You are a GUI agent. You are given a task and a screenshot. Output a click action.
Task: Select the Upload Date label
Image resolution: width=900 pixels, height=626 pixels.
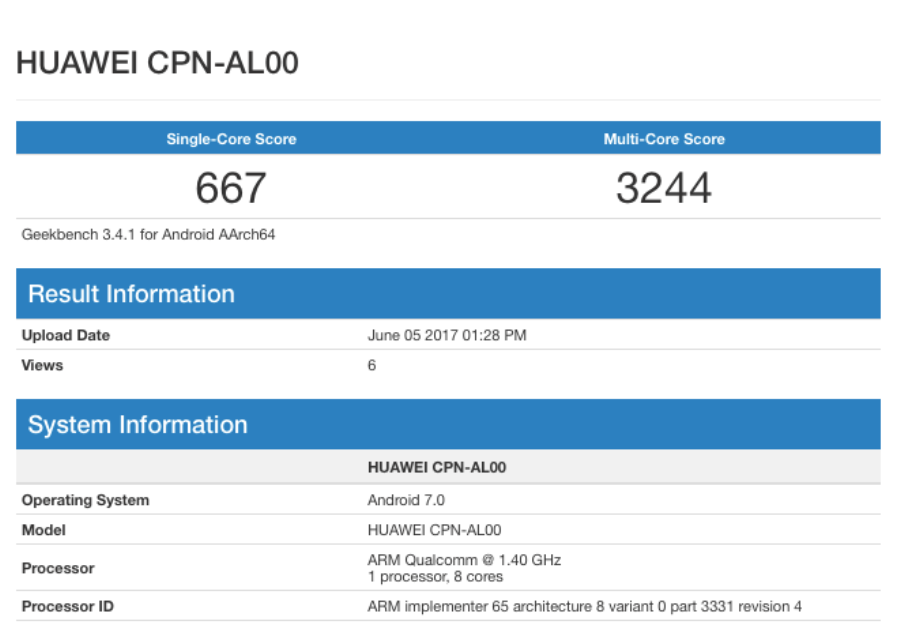click(65, 335)
